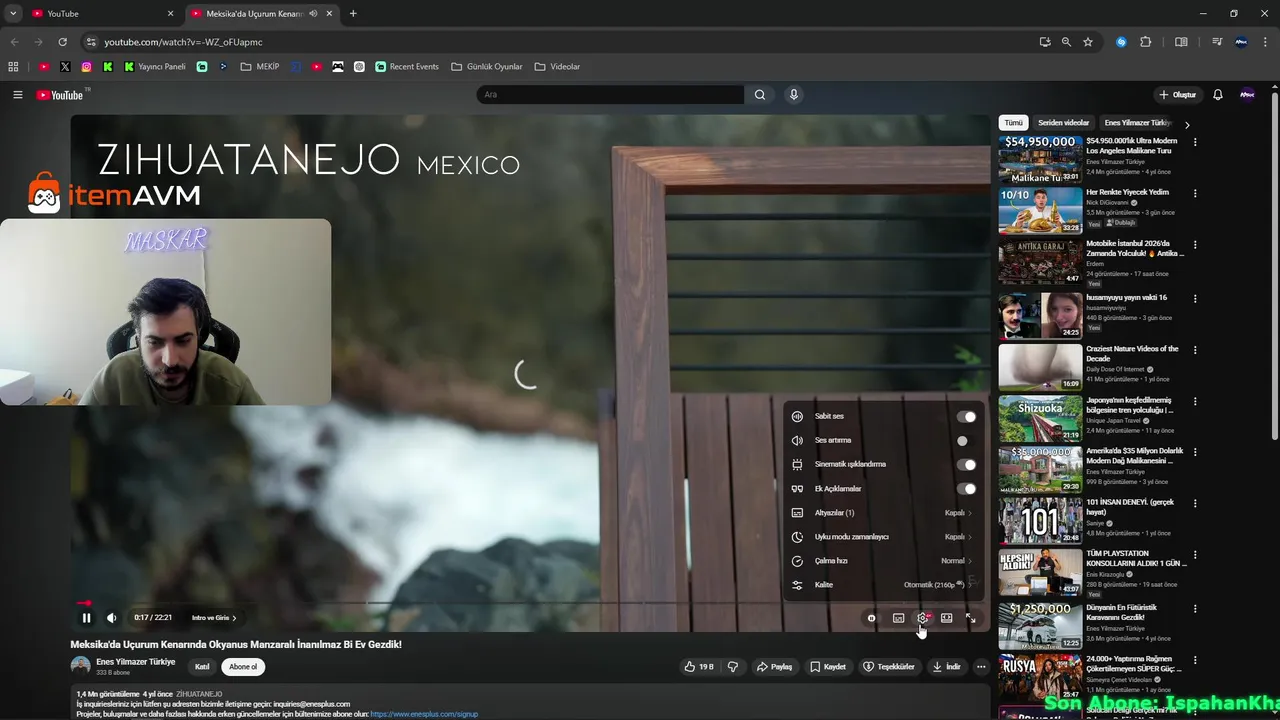
Task: Open the Chrome three-dot menu
Action: pos(1266,42)
